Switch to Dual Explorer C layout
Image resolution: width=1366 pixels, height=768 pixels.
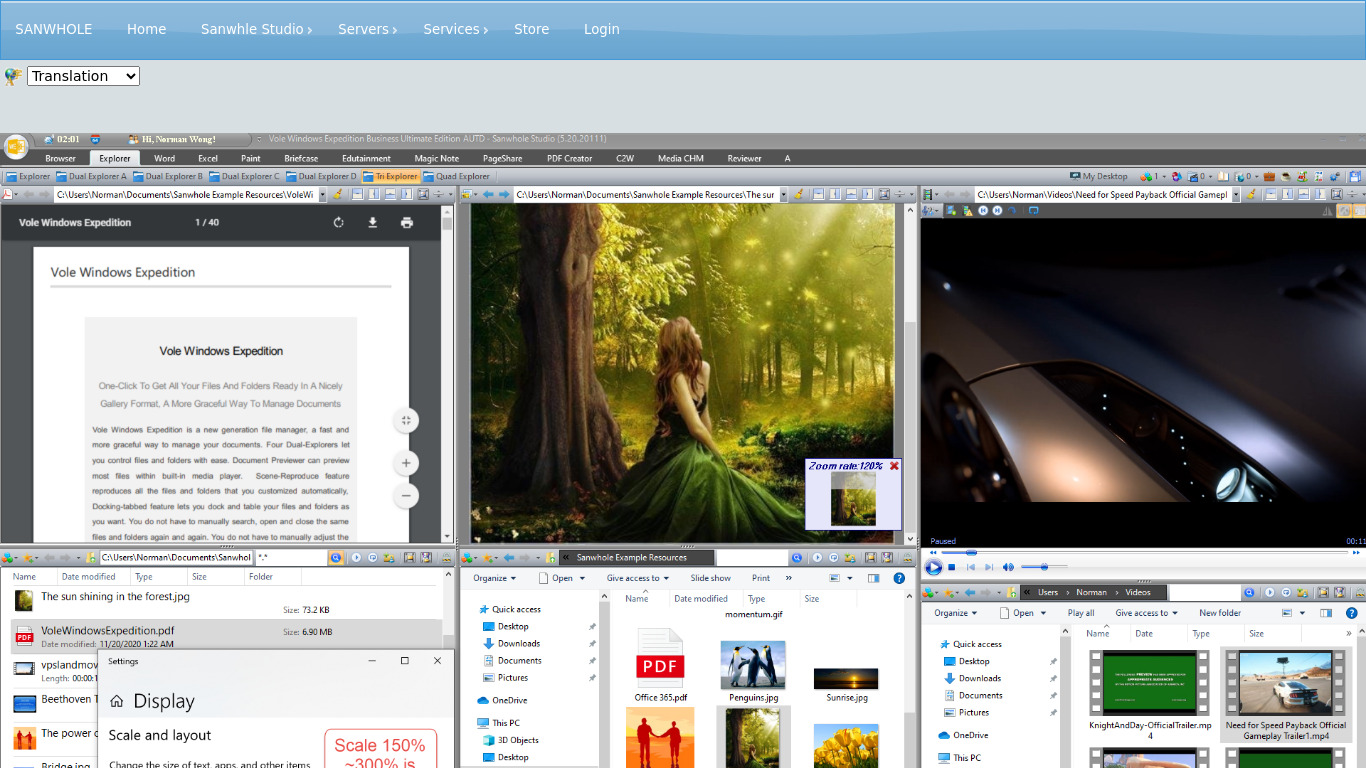click(x=244, y=176)
